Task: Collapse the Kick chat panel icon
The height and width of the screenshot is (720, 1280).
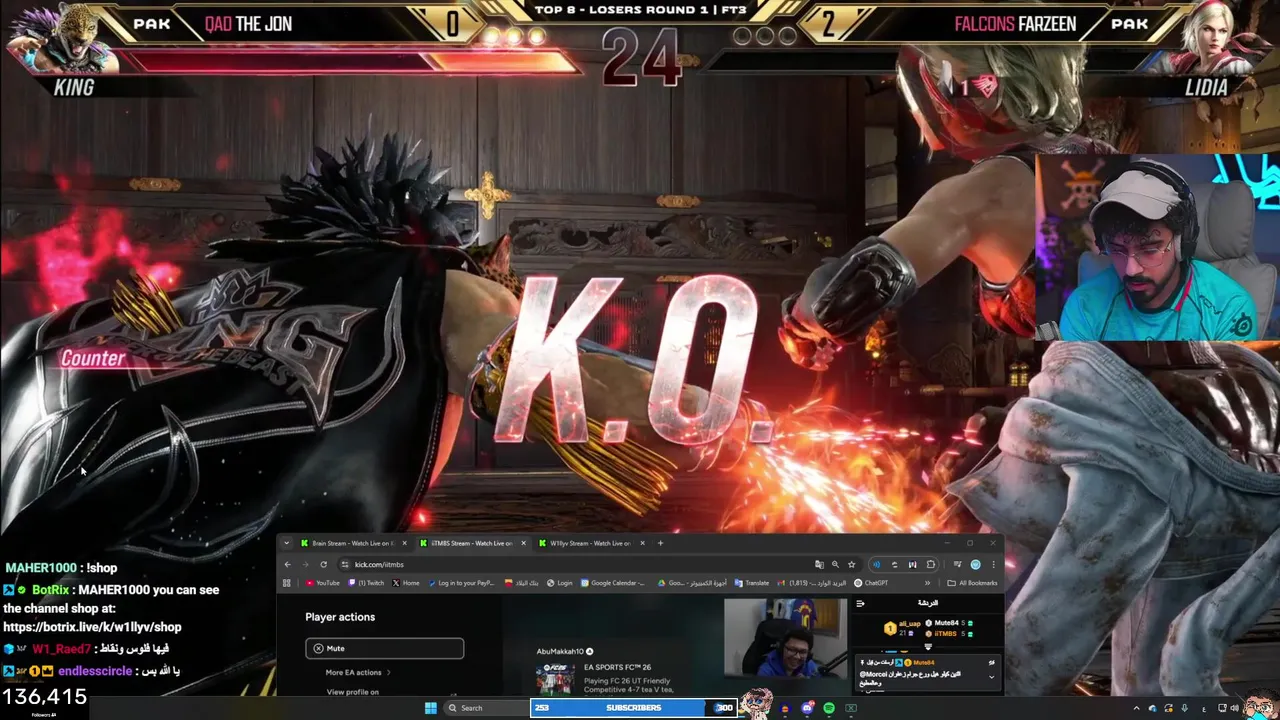Action: click(860, 603)
